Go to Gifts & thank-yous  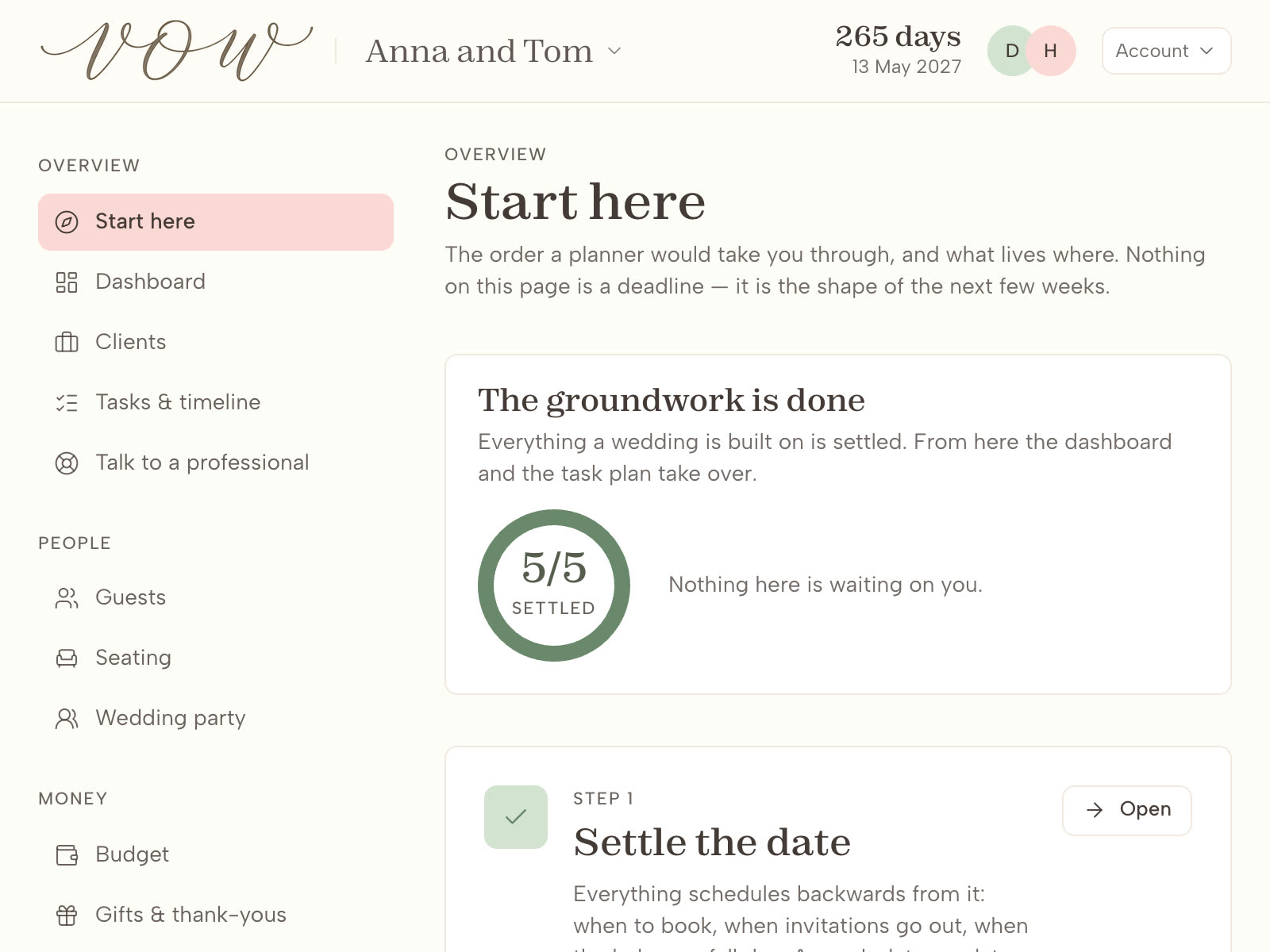tap(216, 916)
